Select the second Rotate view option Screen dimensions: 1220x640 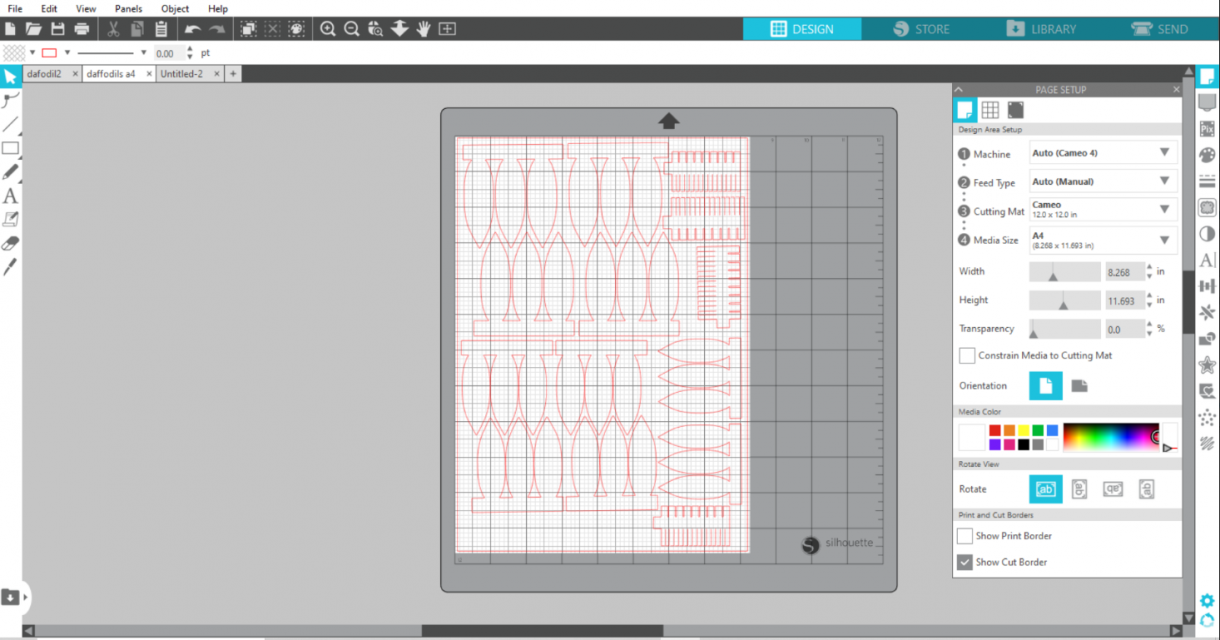(1079, 489)
